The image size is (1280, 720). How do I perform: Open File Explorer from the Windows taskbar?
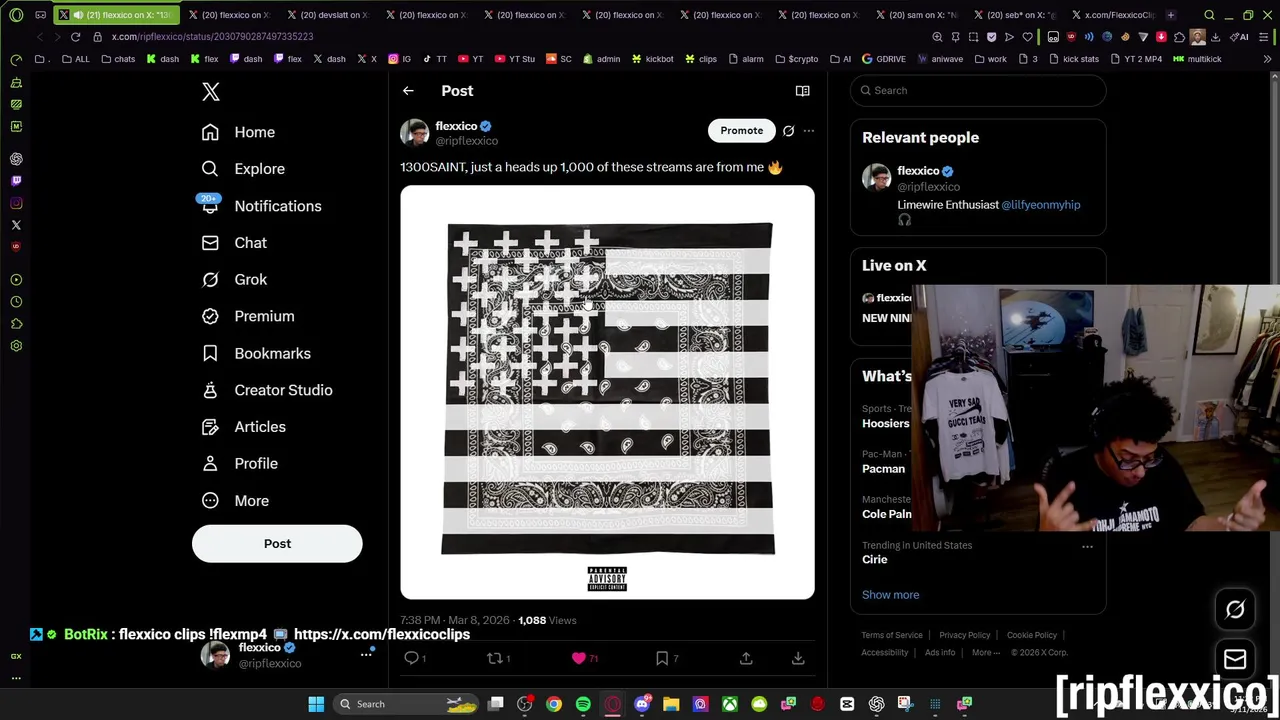[x=671, y=704]
